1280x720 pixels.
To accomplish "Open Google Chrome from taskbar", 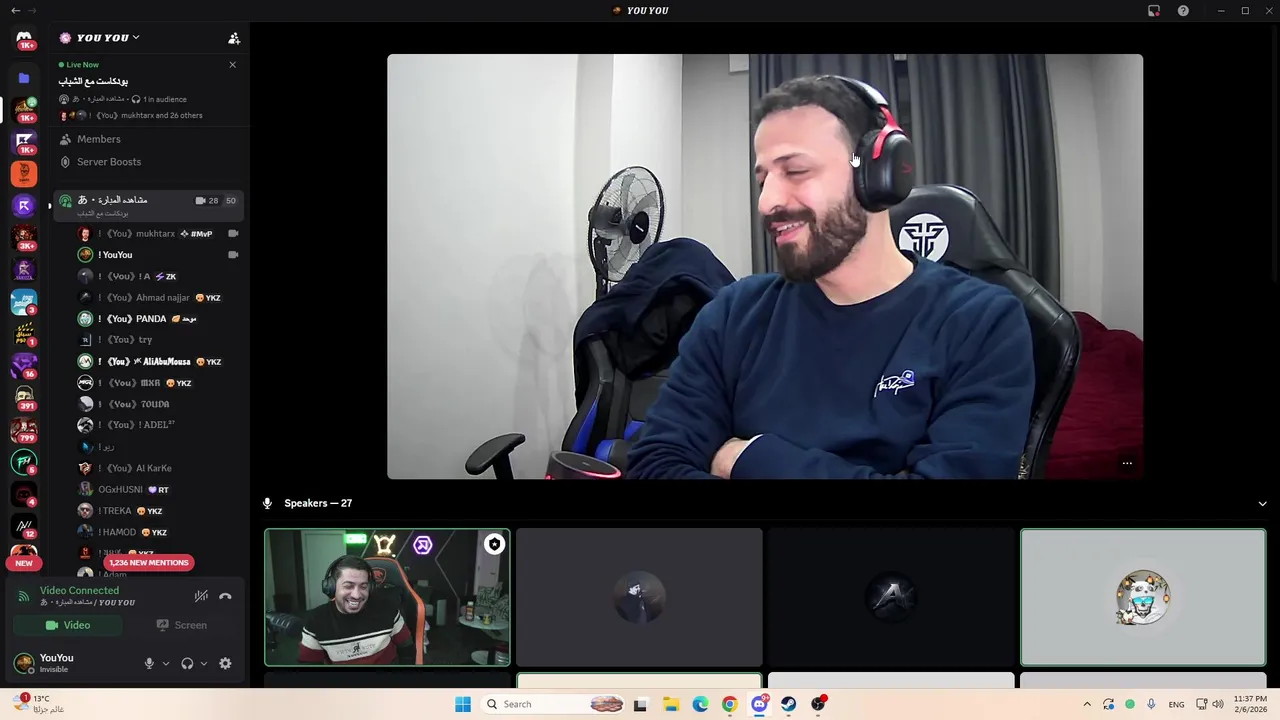I will click(x=729, y=704).
